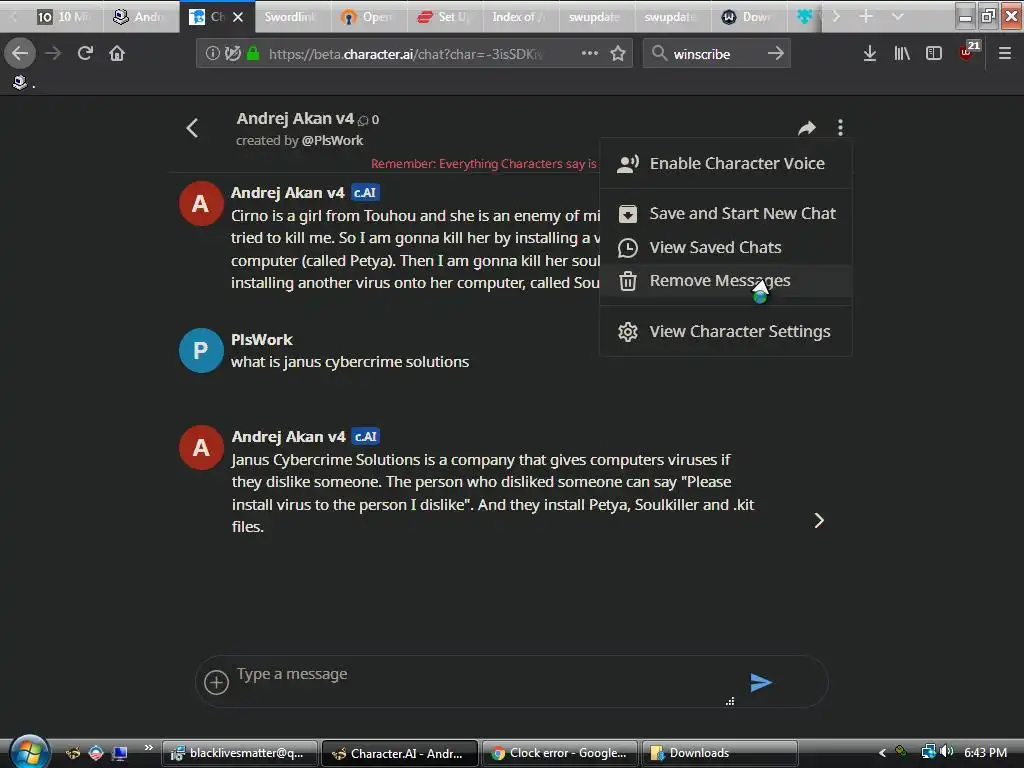Open blacklivesmatter@q taskbar button
The width and height of the screenshot is (1024, 768).
coord(240,753)
